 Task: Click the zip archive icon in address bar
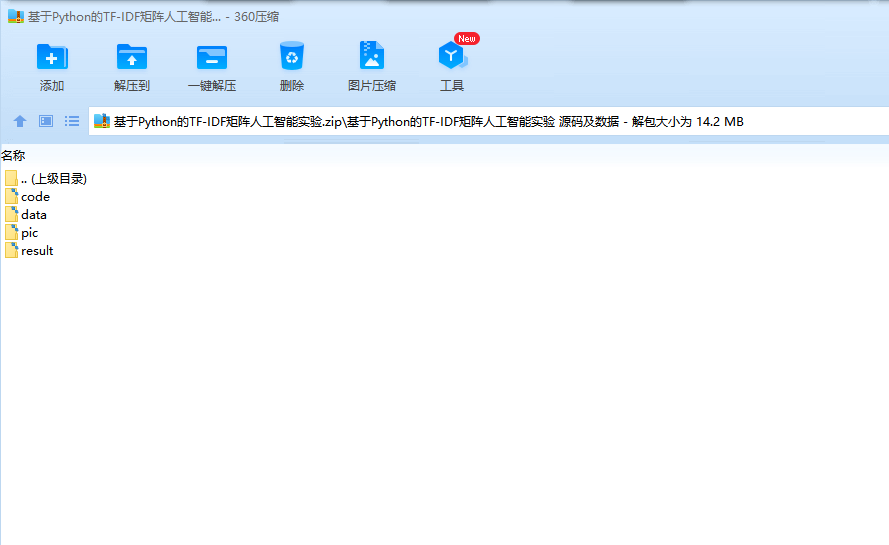101,121
